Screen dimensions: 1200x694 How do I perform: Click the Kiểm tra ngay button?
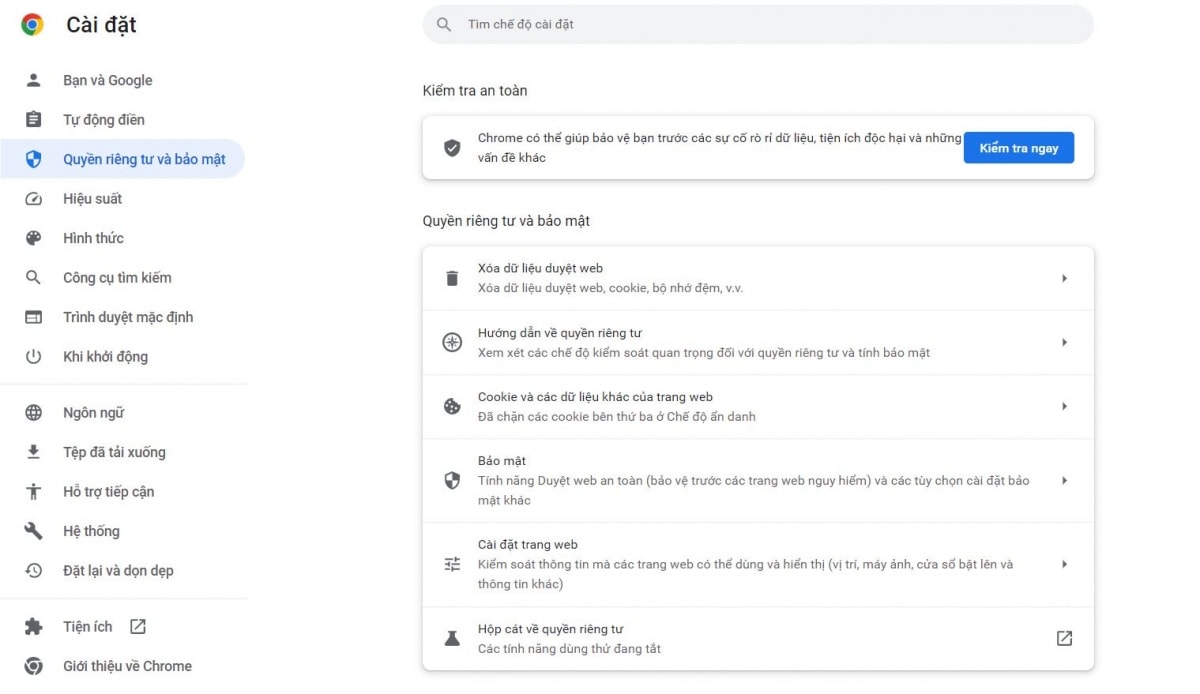[1018, 148]
